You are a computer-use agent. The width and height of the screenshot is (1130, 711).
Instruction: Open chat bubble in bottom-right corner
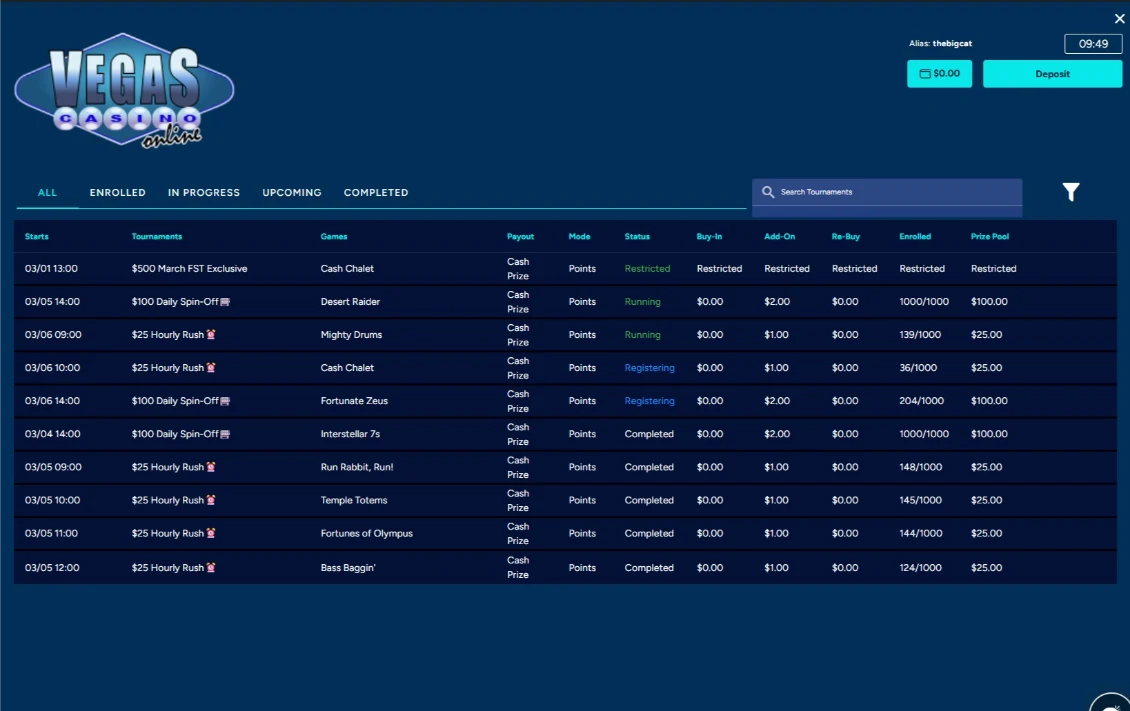pyautogui.click(x=1112, y=703)
